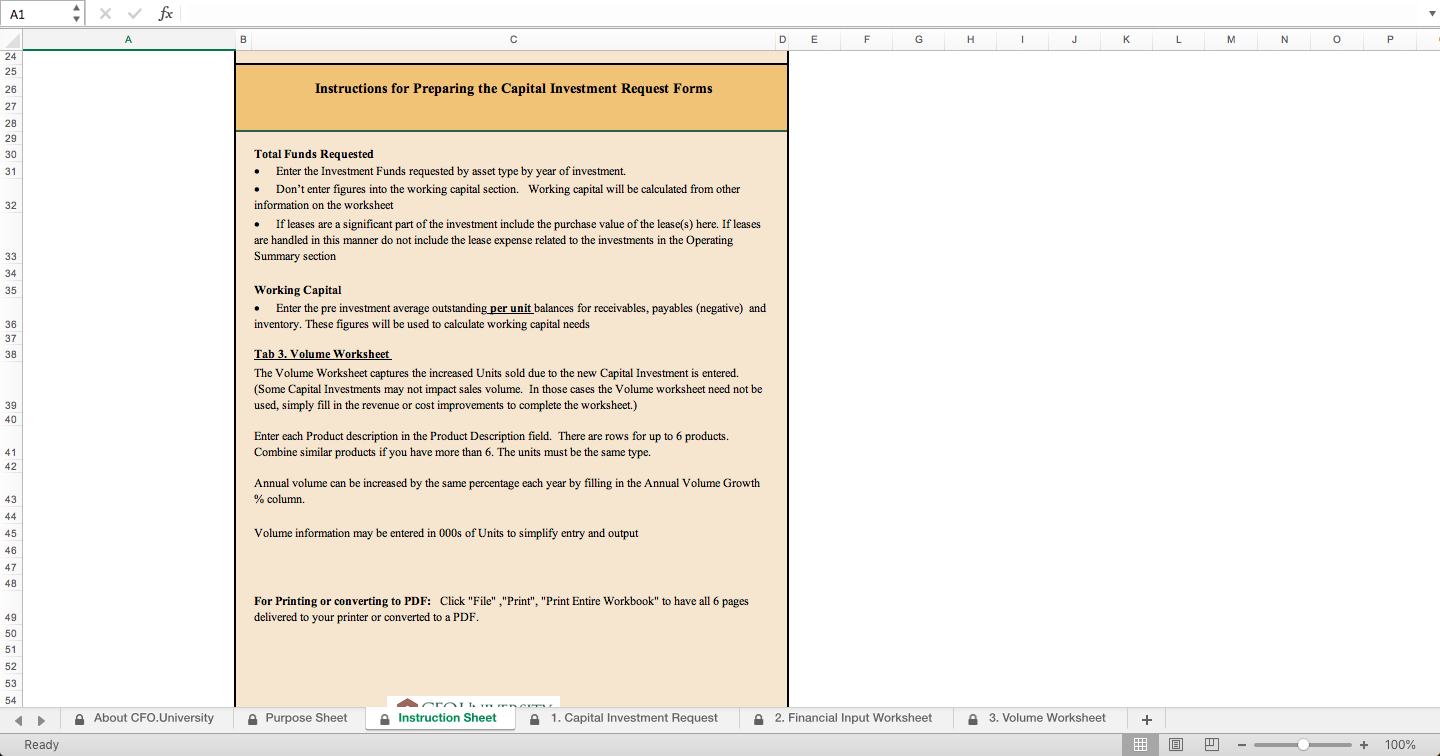Screen dimensions: 1440x756
Task: Click the Total Funds Requested heading
Action: (314, 154)
